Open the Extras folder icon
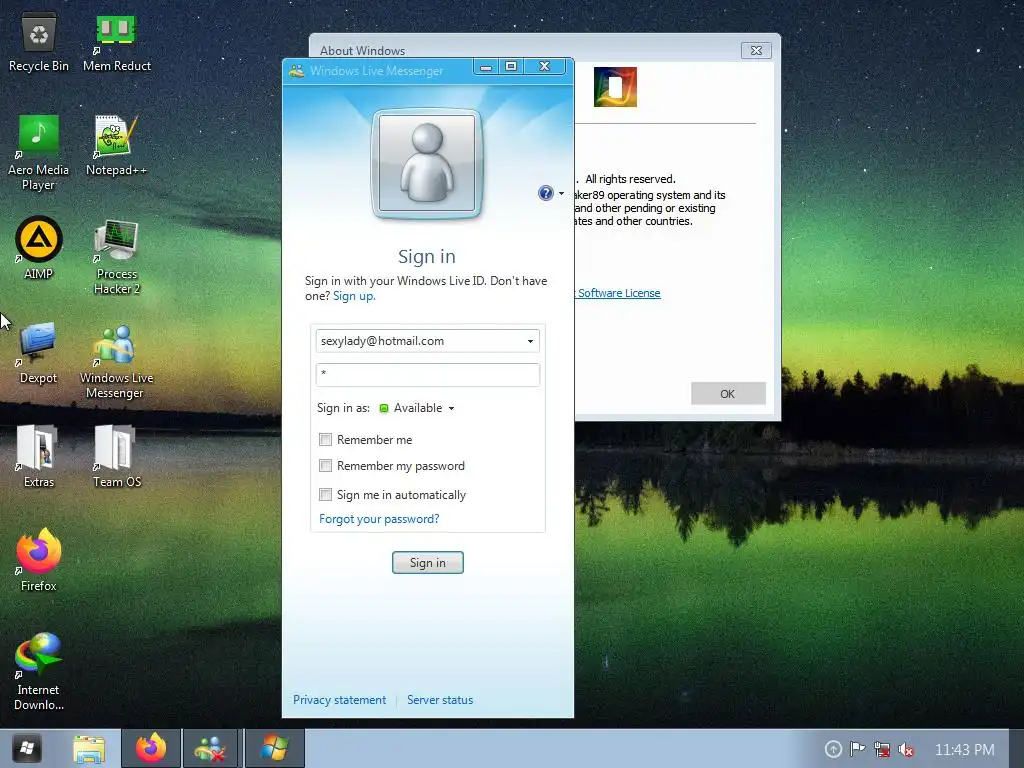 tap(39, 456)
